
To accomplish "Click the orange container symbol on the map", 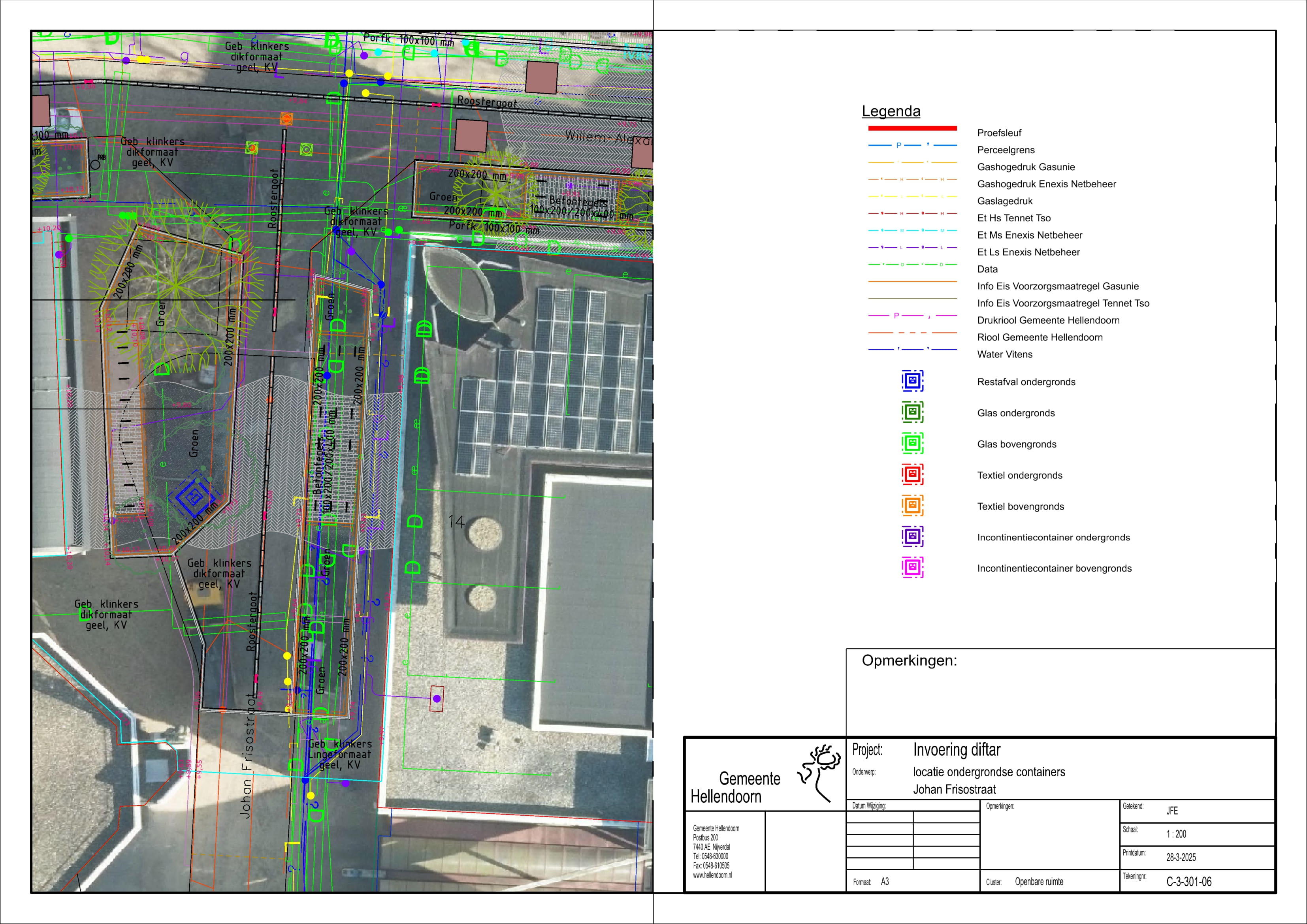I will [286, 119].
